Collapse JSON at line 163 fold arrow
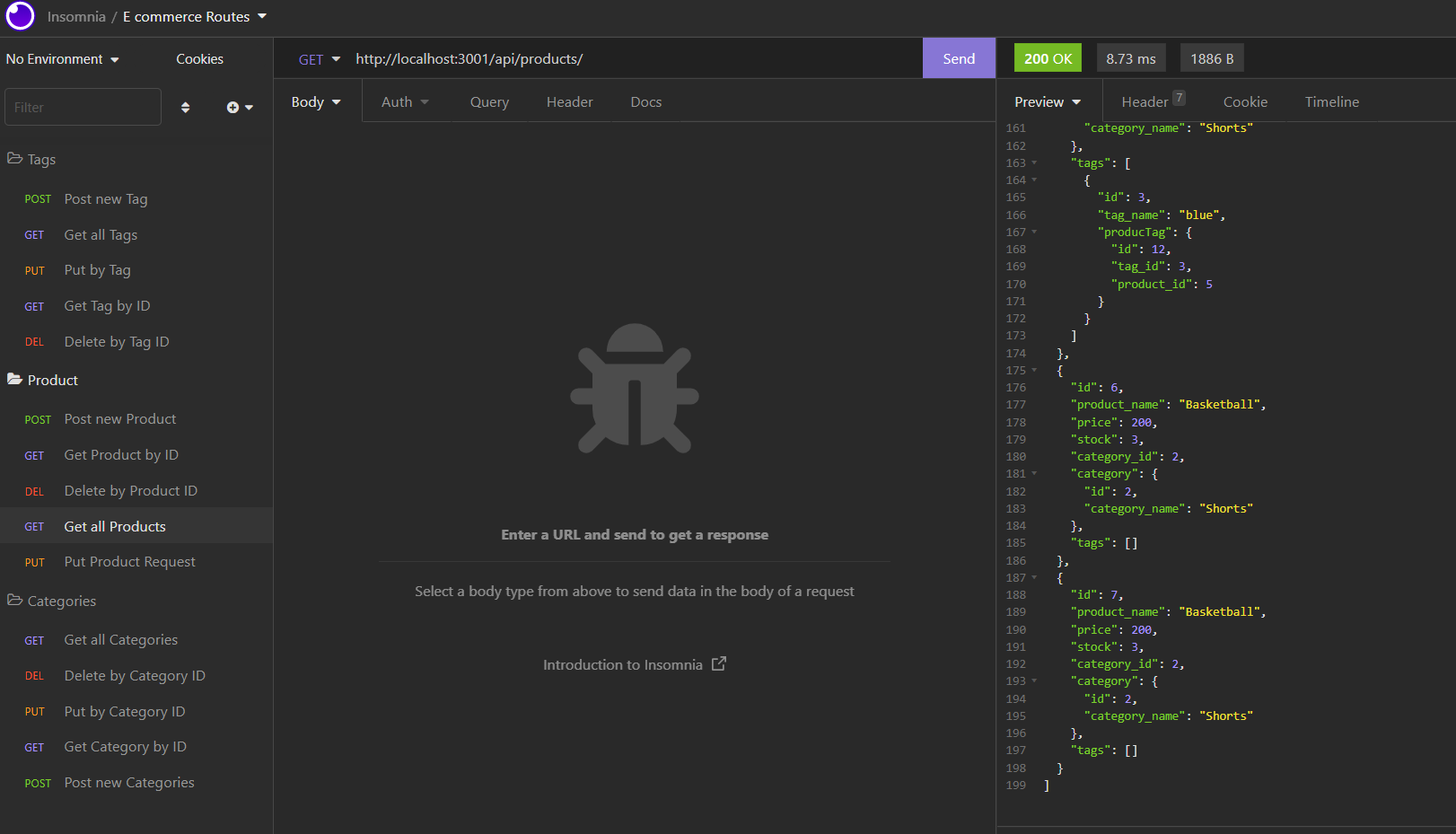Viewport: 1456px width, 834px height. [x=1034, y=163]
